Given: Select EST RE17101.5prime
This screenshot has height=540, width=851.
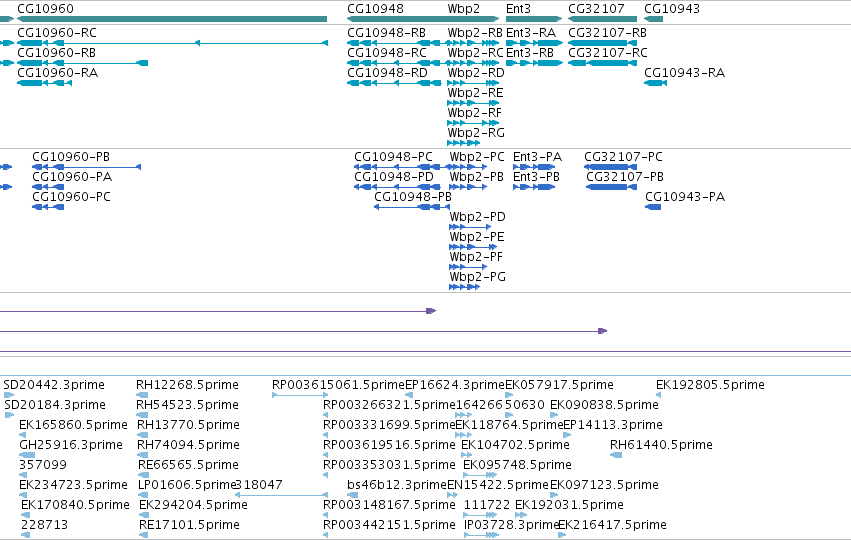Looking at the screenshot, I should [x=189, y=525].
